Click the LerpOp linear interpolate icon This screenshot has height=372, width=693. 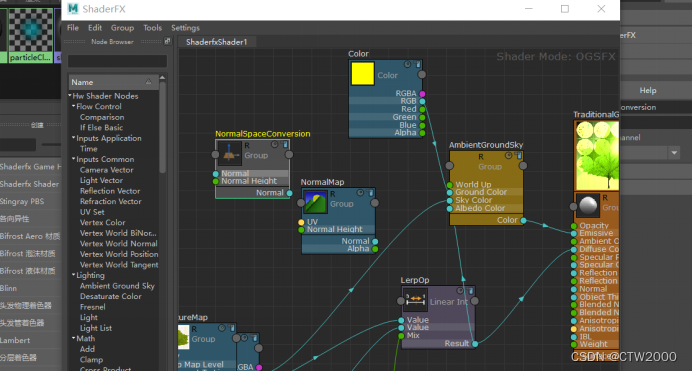tap(415, 299)
